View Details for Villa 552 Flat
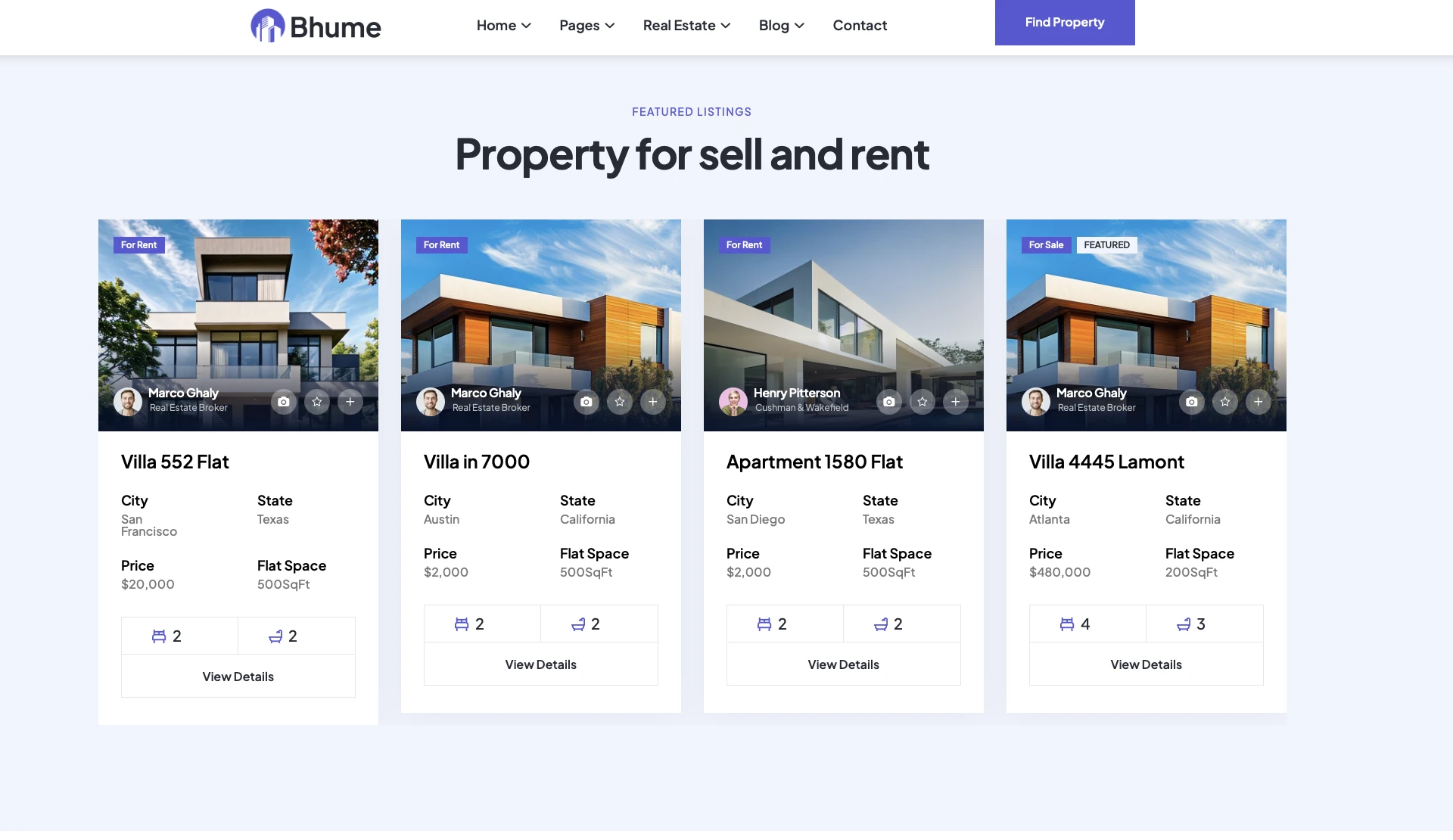Viewport: 1453px width, 840px height. point(238,677)
